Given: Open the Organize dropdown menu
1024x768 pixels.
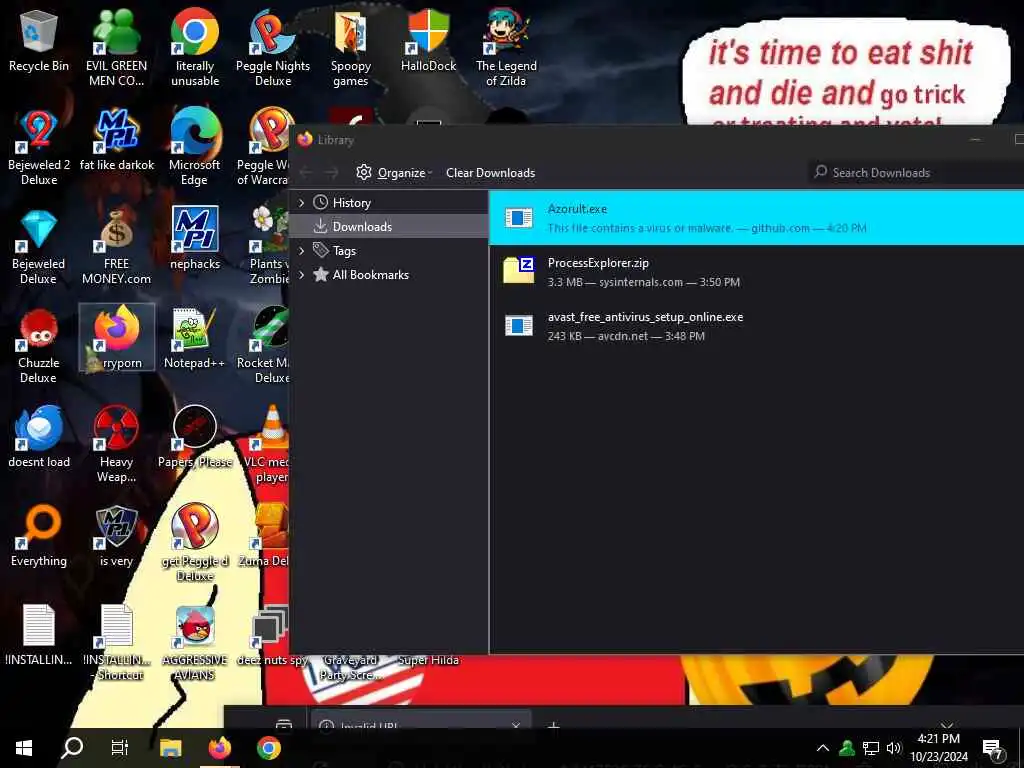Looking at the screenshot, I should (394, 172).
